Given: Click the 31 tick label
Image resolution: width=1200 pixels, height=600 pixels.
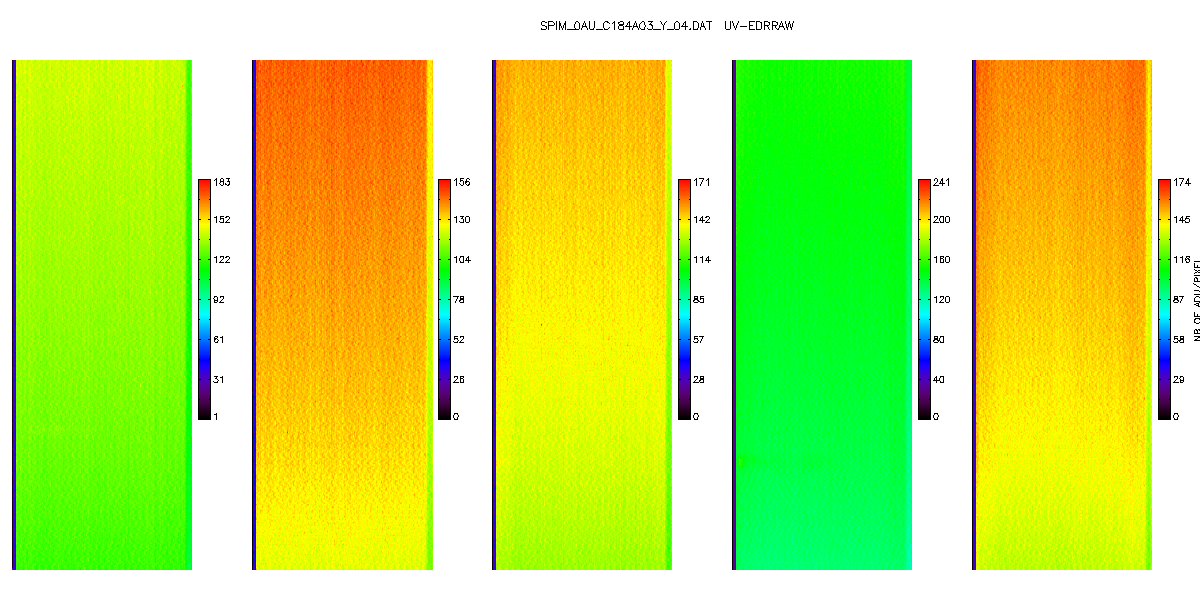Looking at the screenshot, I should click(220, 380).
